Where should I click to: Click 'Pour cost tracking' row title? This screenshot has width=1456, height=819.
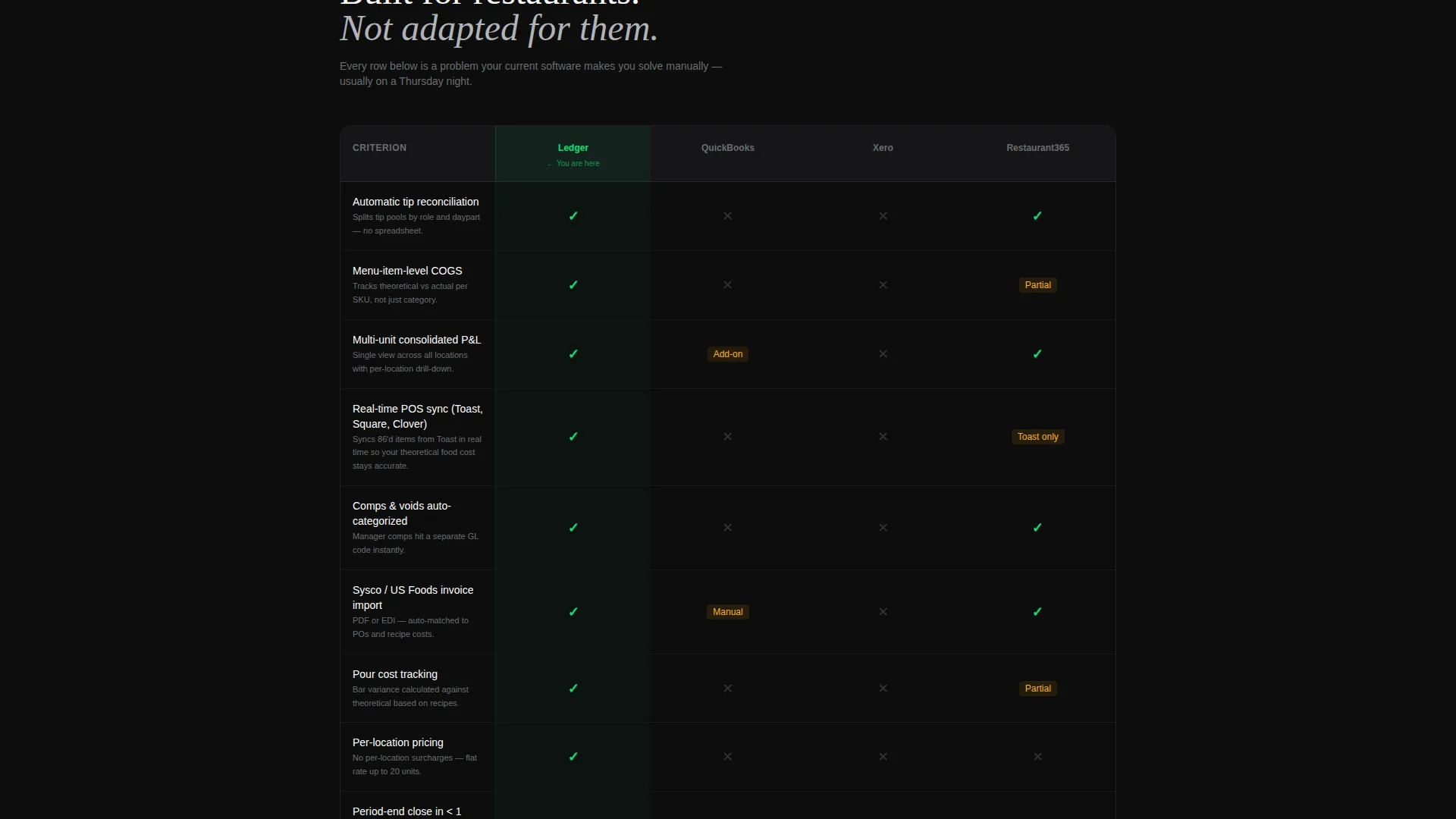pos(395,674)
